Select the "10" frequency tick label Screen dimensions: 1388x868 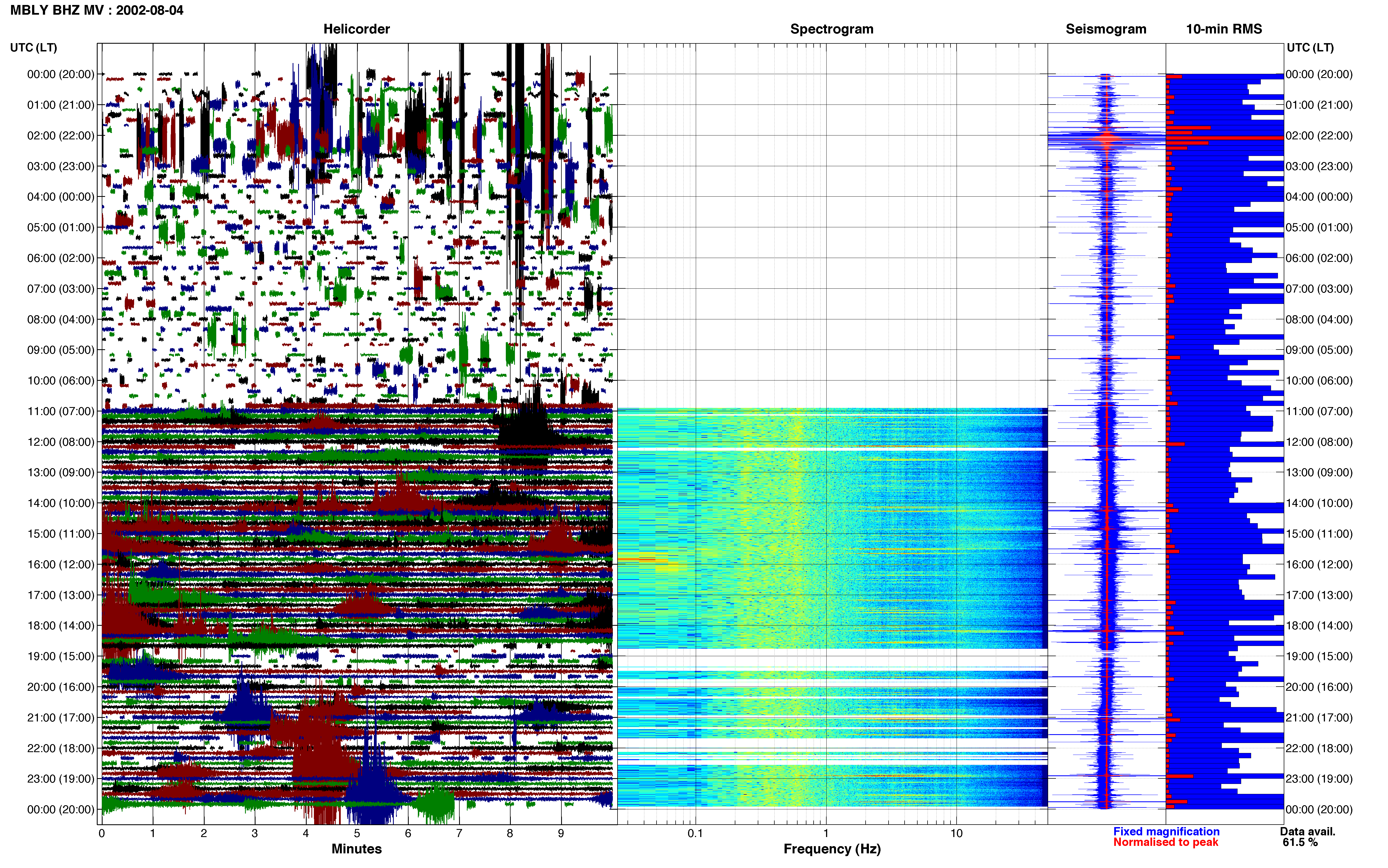956,833
